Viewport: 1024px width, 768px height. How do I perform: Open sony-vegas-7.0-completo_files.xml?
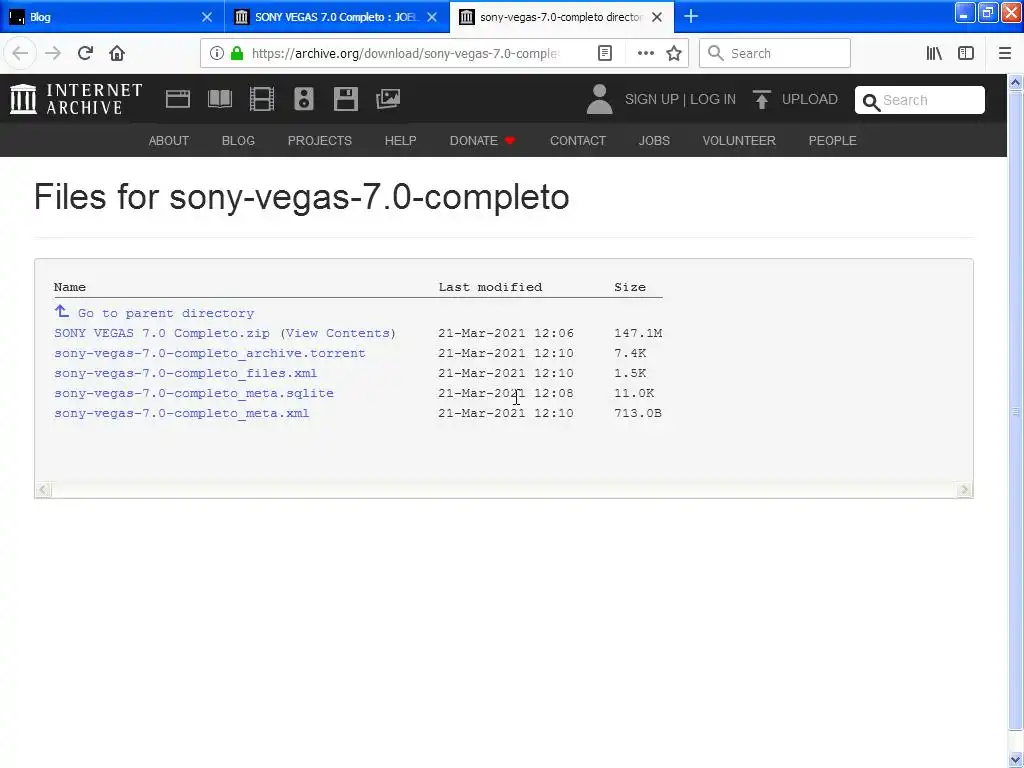pos(185,374)
